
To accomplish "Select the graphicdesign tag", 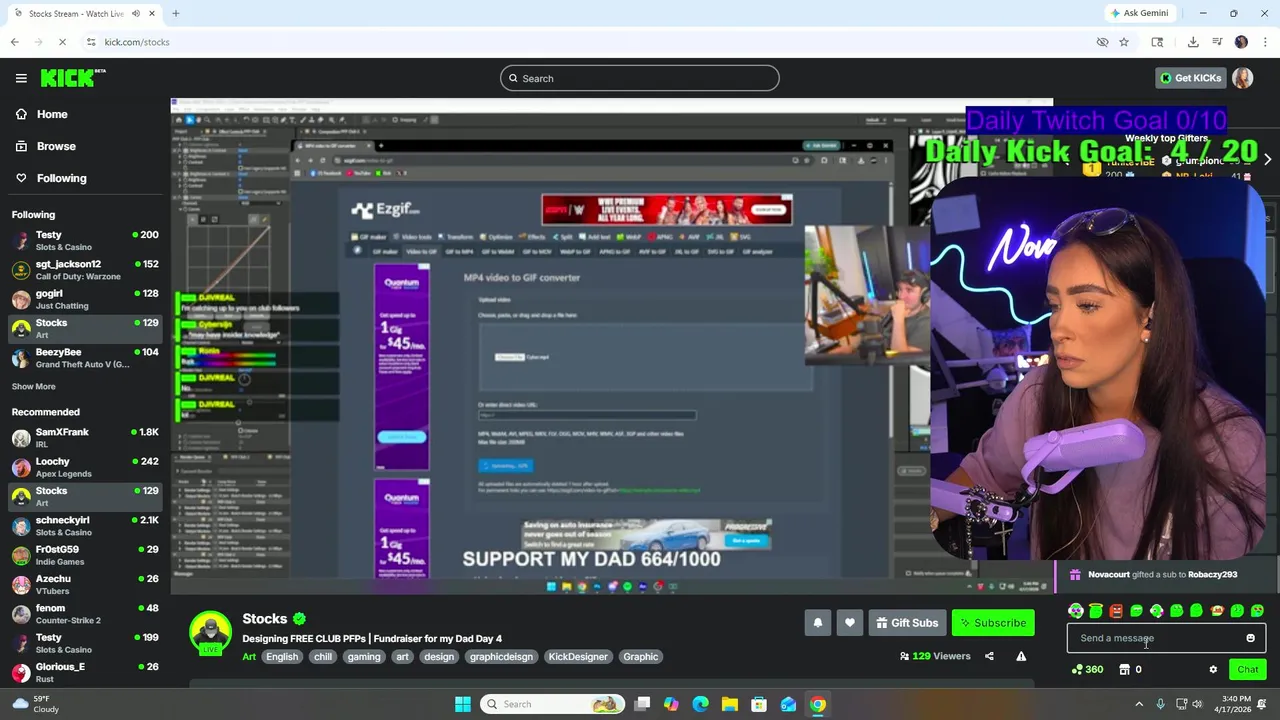I will (x=501, y=657).
